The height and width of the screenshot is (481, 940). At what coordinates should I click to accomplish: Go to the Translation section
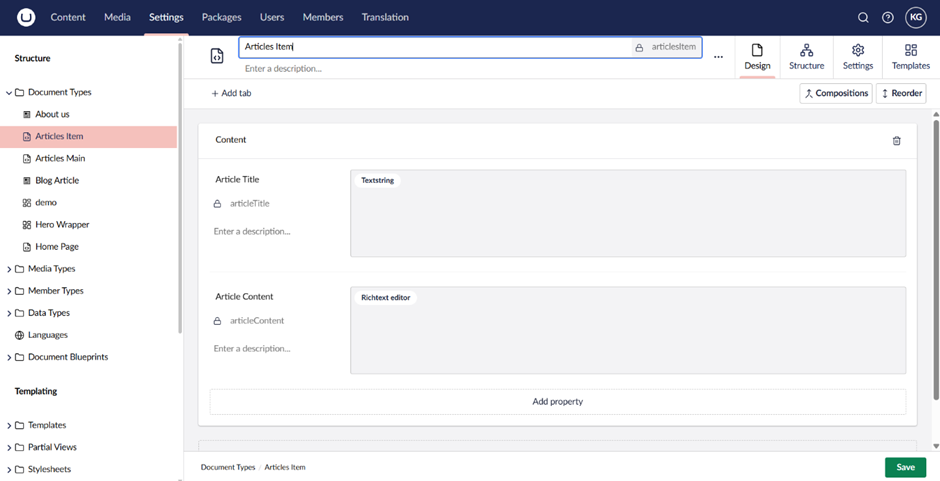(385, 17)
